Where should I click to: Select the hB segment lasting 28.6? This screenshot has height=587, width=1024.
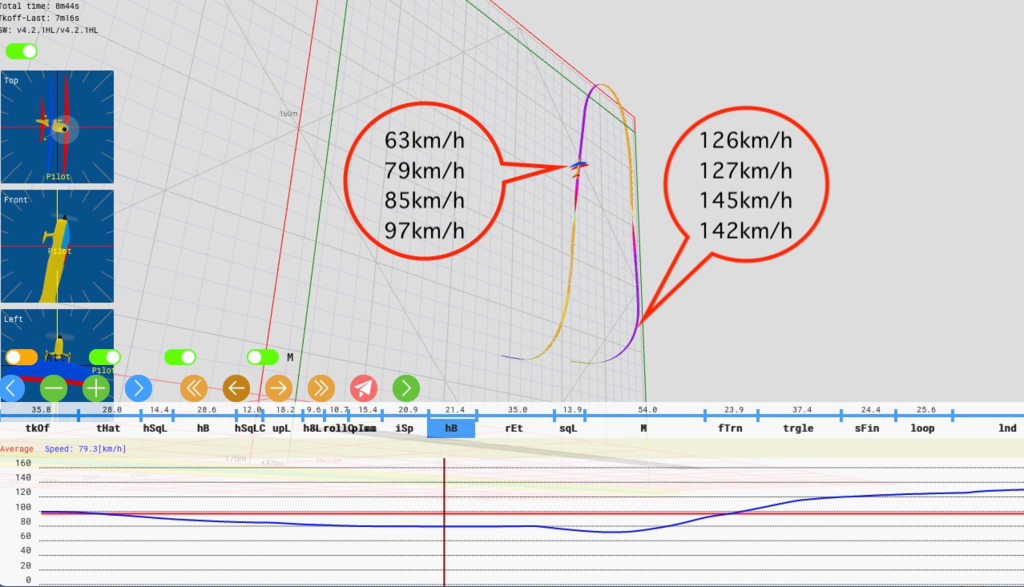[x=203, y=428]
